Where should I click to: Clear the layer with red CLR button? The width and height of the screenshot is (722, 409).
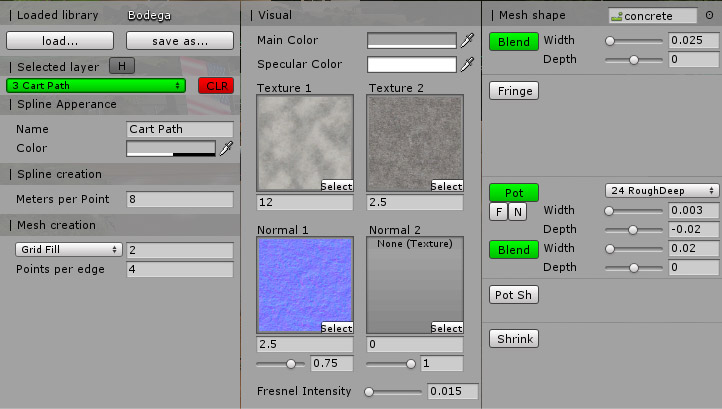coord(216,86)
